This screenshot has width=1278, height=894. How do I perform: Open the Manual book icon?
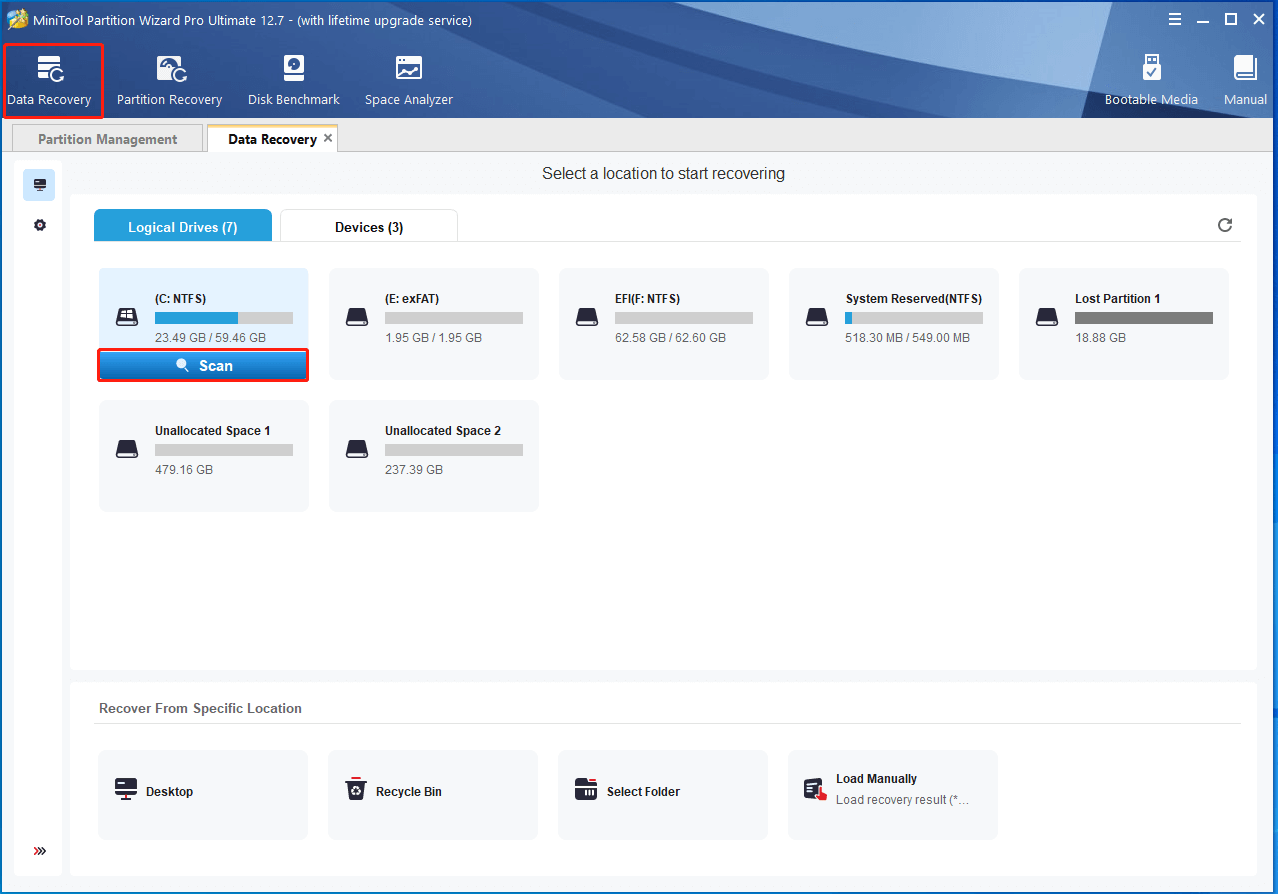click(1245, 81)
